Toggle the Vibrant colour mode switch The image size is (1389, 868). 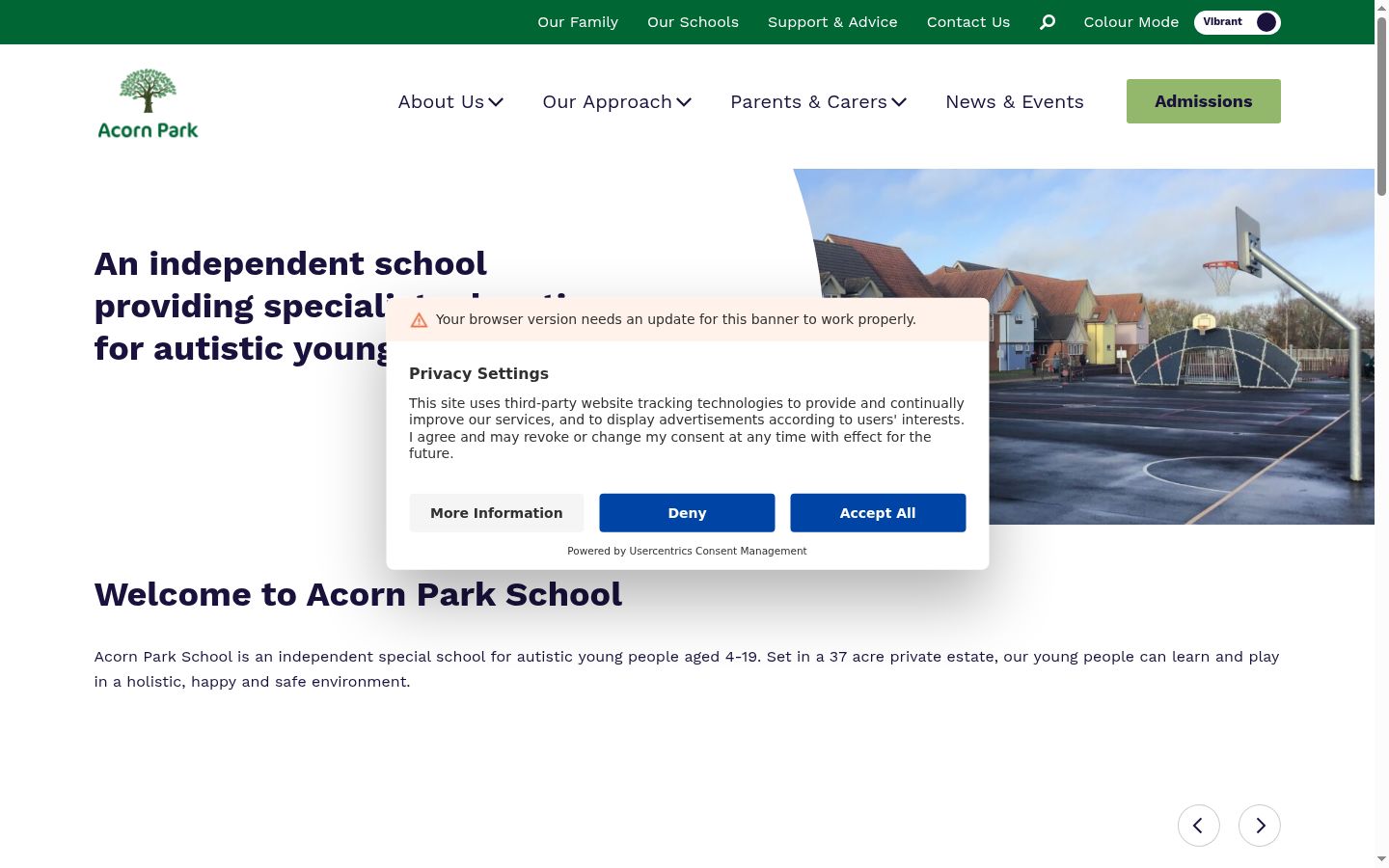(x=1238, y=22)
